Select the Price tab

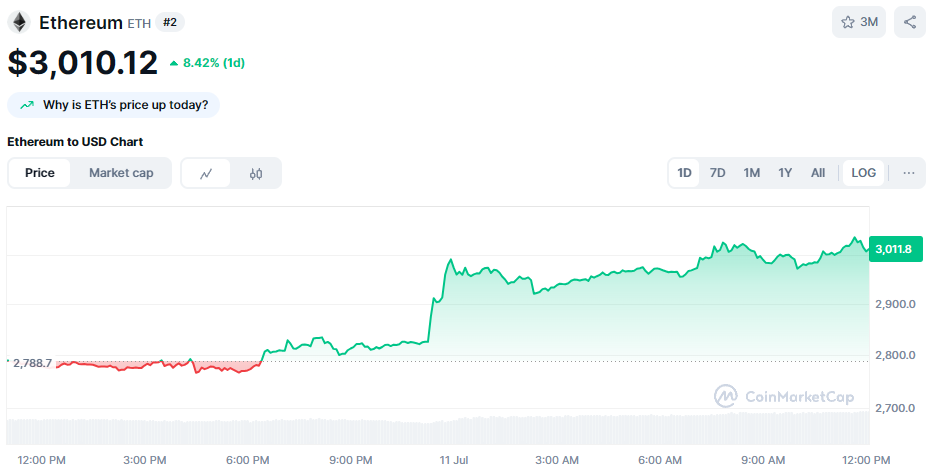(40, 173)
